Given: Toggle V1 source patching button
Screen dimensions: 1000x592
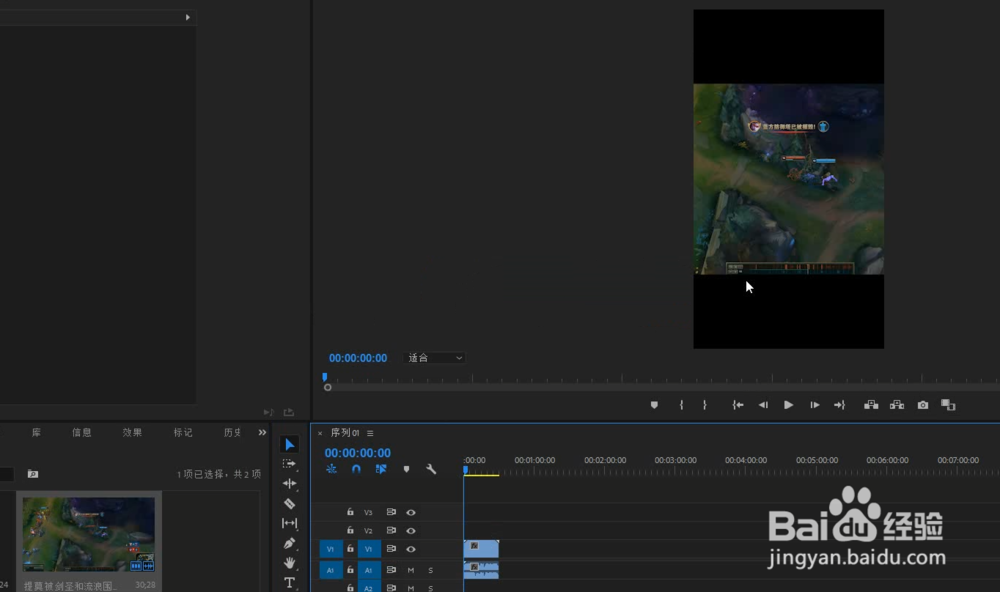Looking at the screenshot, I should click(330, 549).
